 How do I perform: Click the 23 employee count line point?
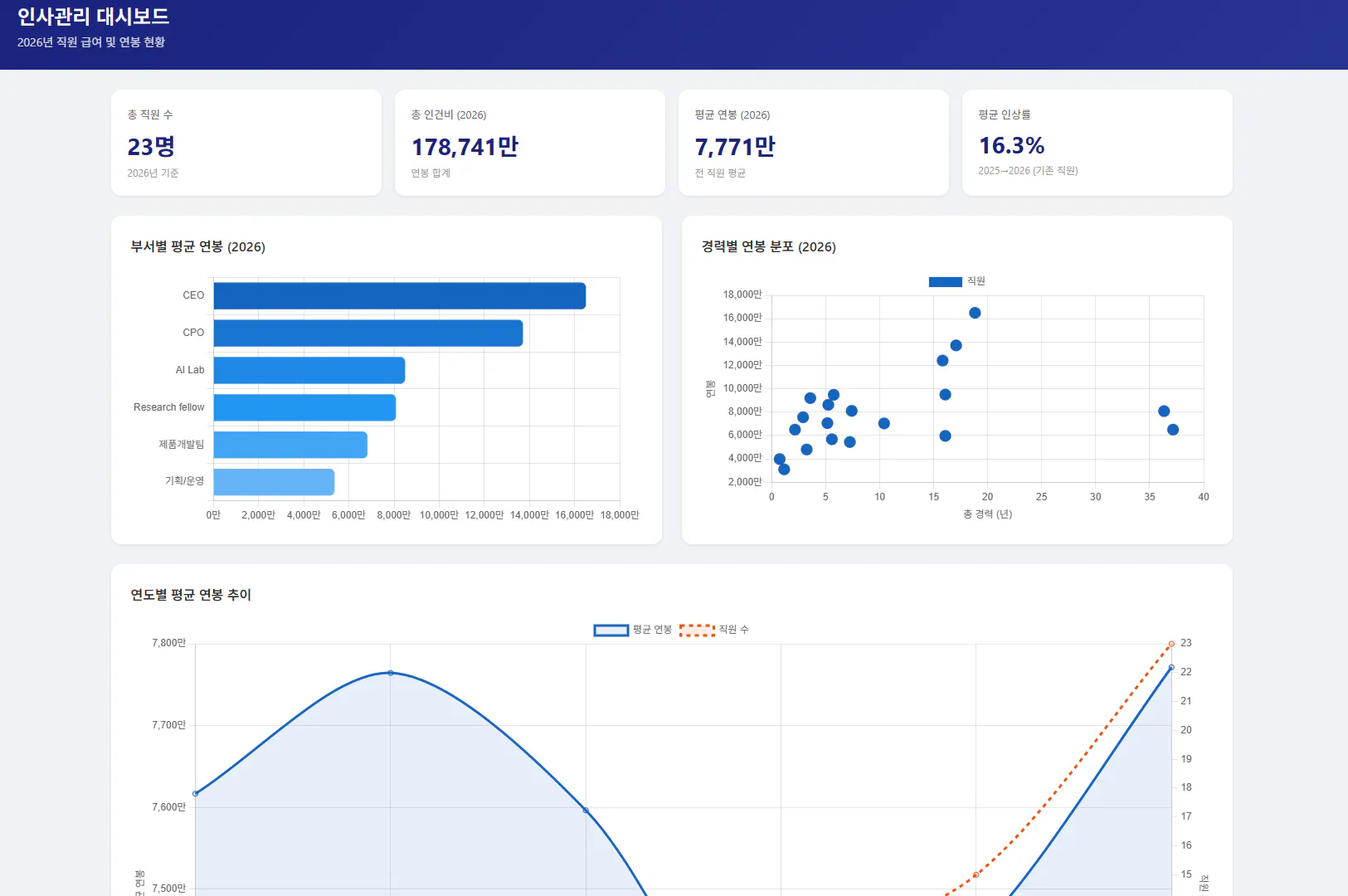coord(1171,644)
